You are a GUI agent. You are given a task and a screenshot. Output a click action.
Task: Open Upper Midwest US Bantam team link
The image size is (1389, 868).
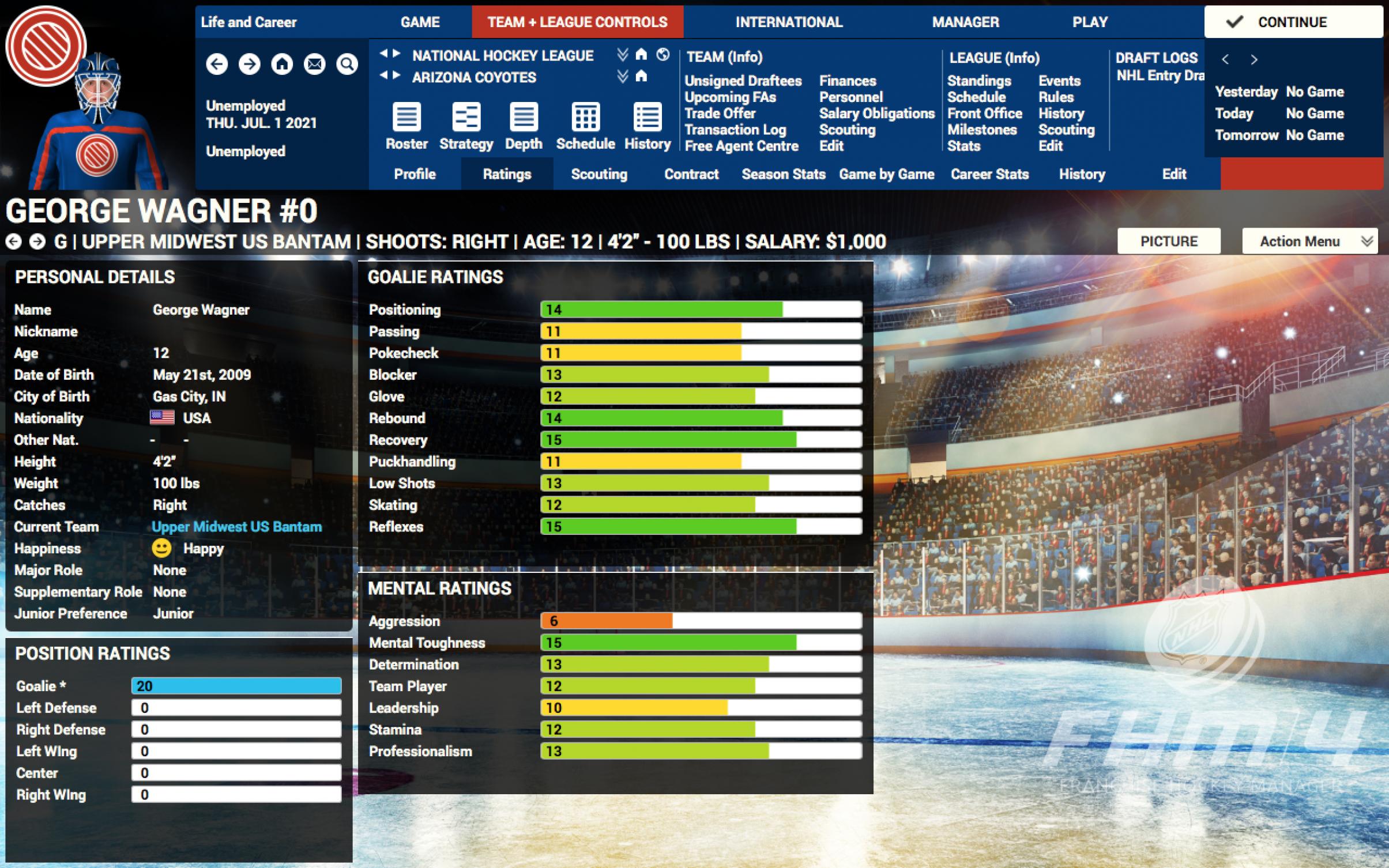click(236, 527)
